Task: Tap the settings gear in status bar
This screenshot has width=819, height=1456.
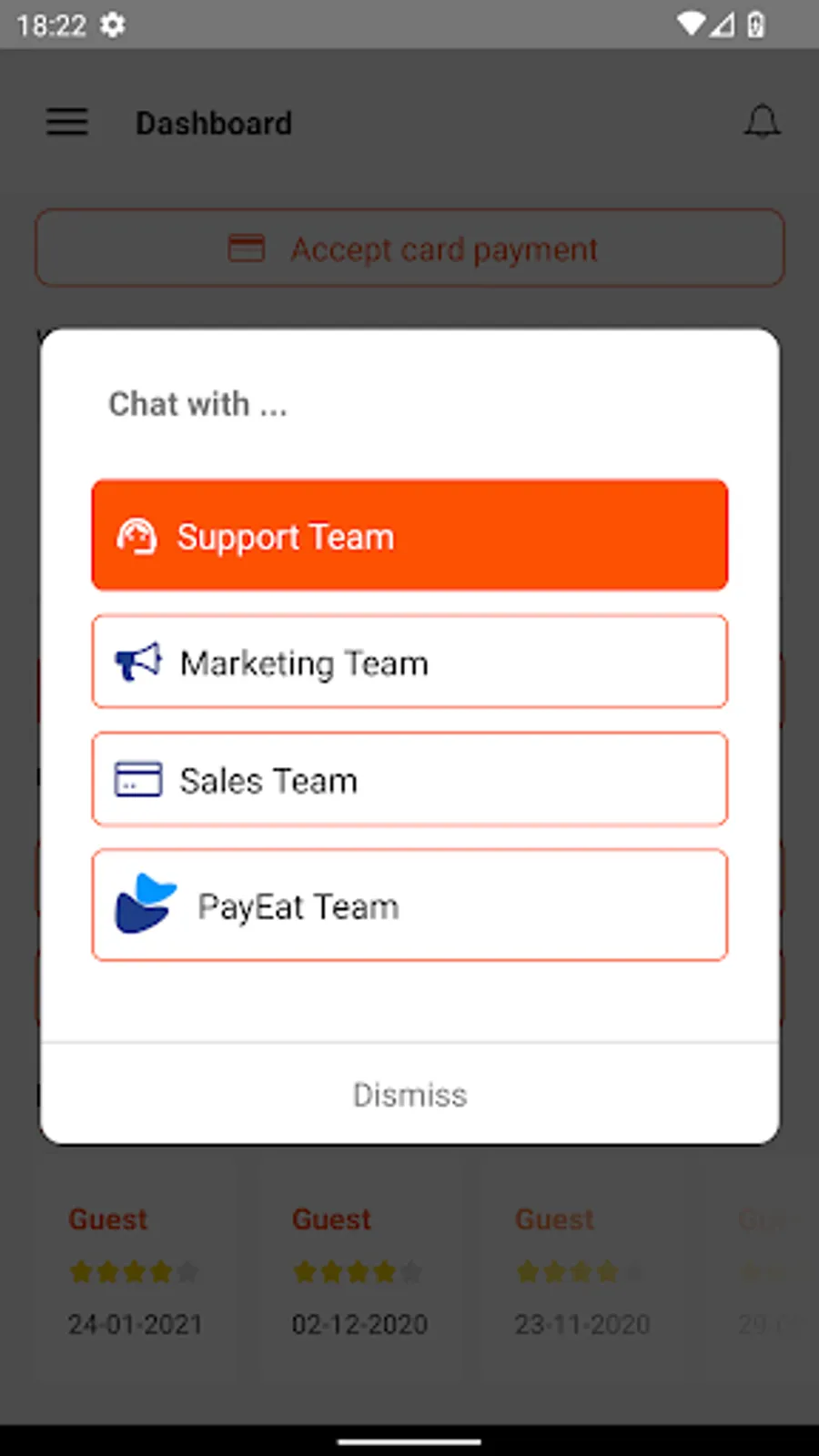Action: [113, 25]
